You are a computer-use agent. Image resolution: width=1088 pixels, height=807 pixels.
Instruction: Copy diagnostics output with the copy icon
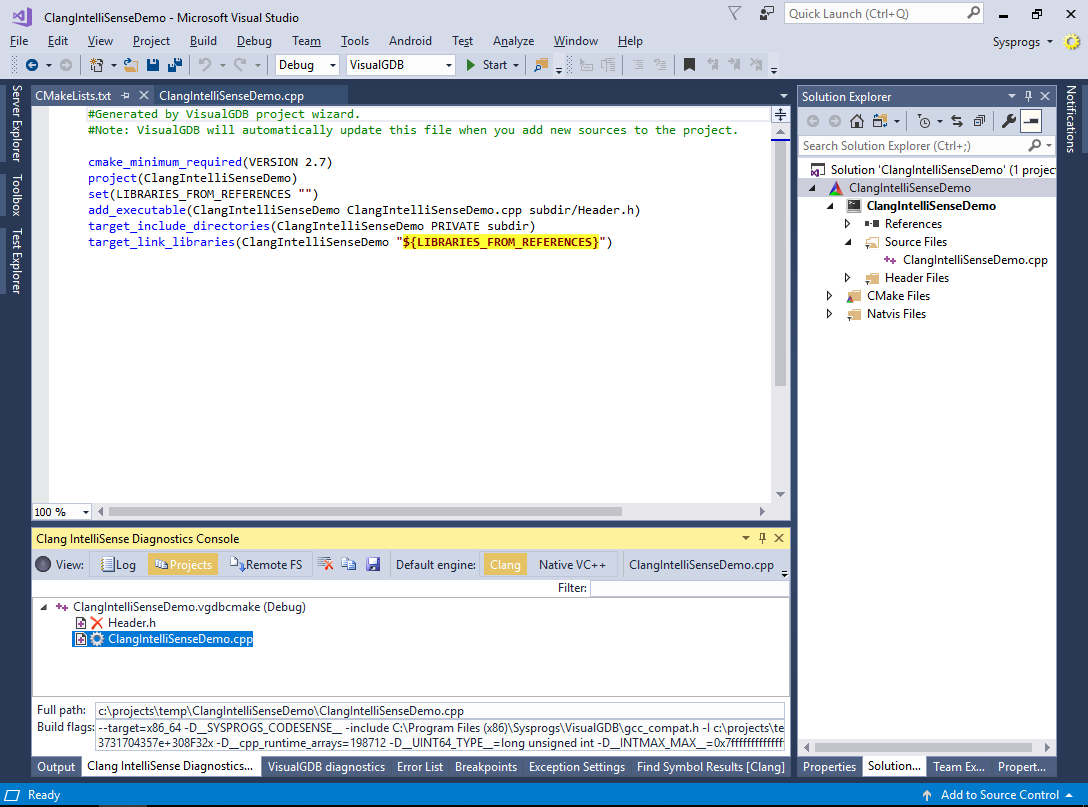click(x=349, y=564)
